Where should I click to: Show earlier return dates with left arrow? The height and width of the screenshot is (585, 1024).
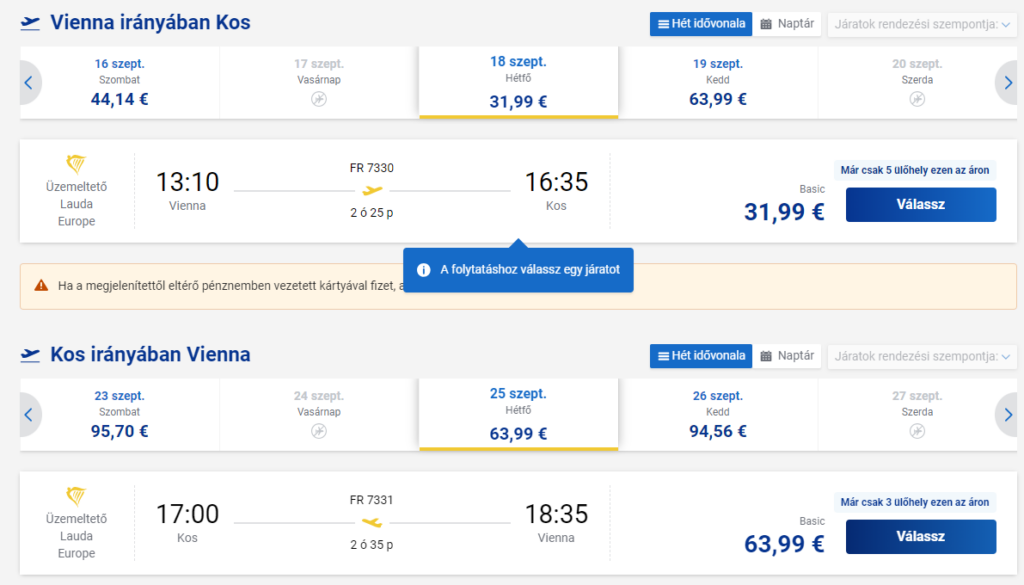click(29, 415)
